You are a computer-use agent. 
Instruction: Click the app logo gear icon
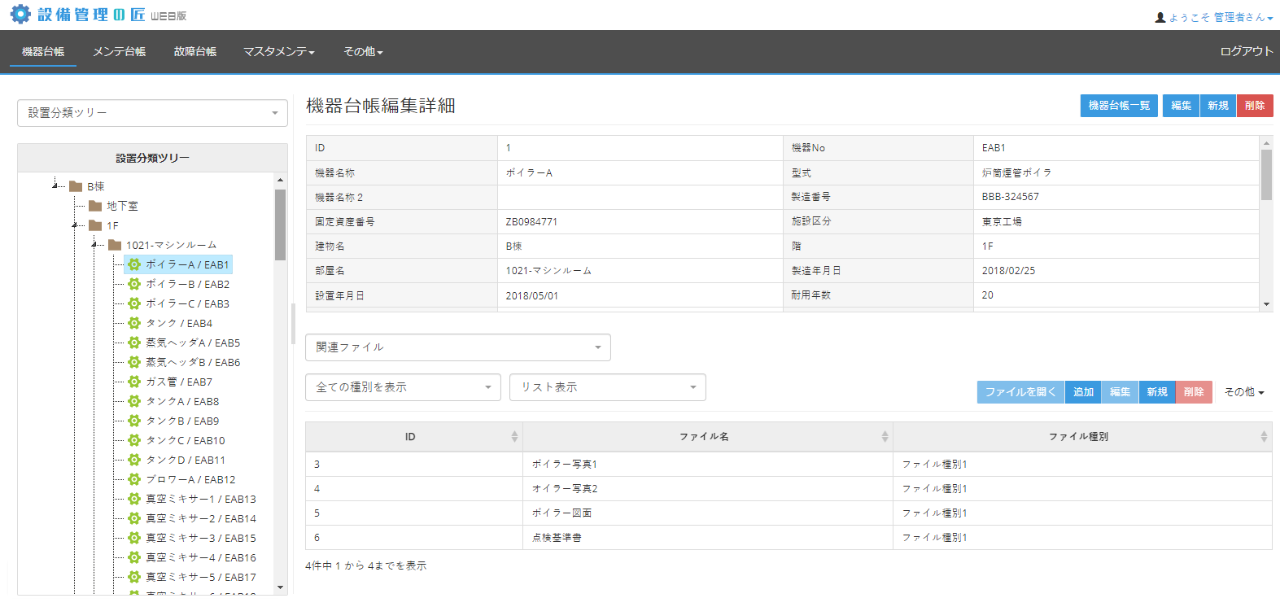(20, 16)
